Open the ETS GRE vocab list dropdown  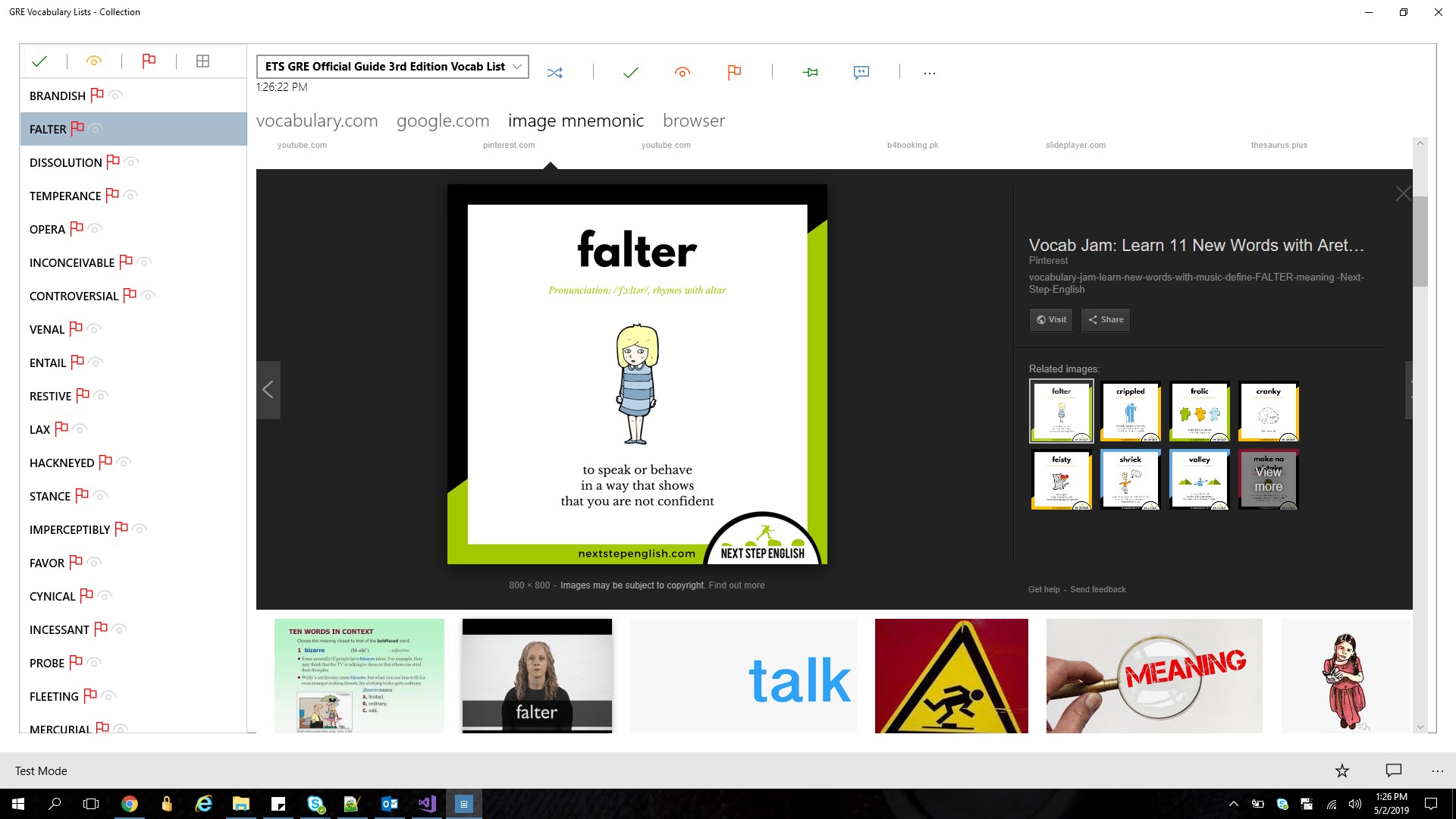392,67
